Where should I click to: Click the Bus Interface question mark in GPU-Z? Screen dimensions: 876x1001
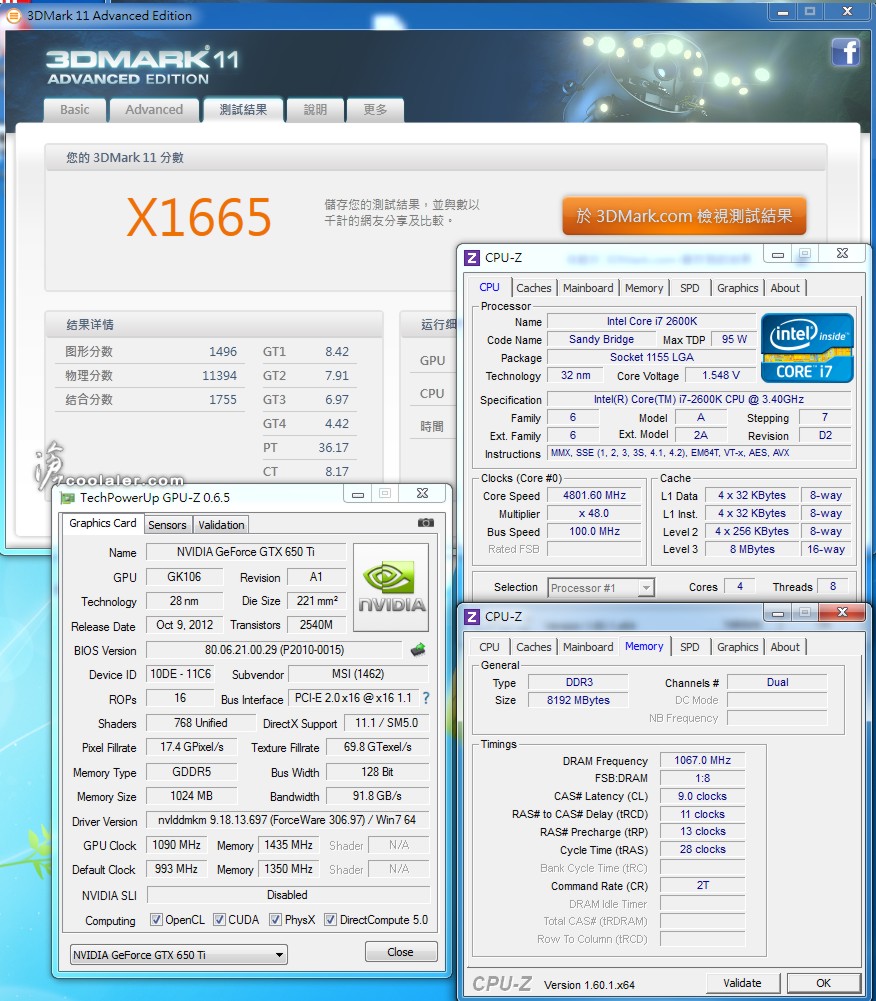(426, 698)
